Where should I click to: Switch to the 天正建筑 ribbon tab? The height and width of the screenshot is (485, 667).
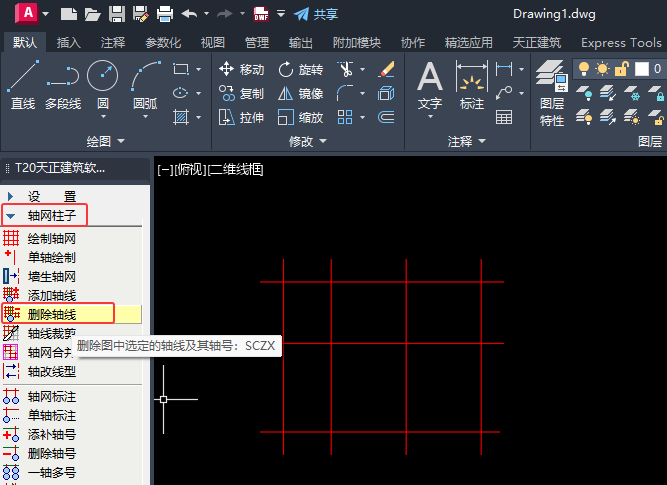pyautogui.click(x=537, y=43)
